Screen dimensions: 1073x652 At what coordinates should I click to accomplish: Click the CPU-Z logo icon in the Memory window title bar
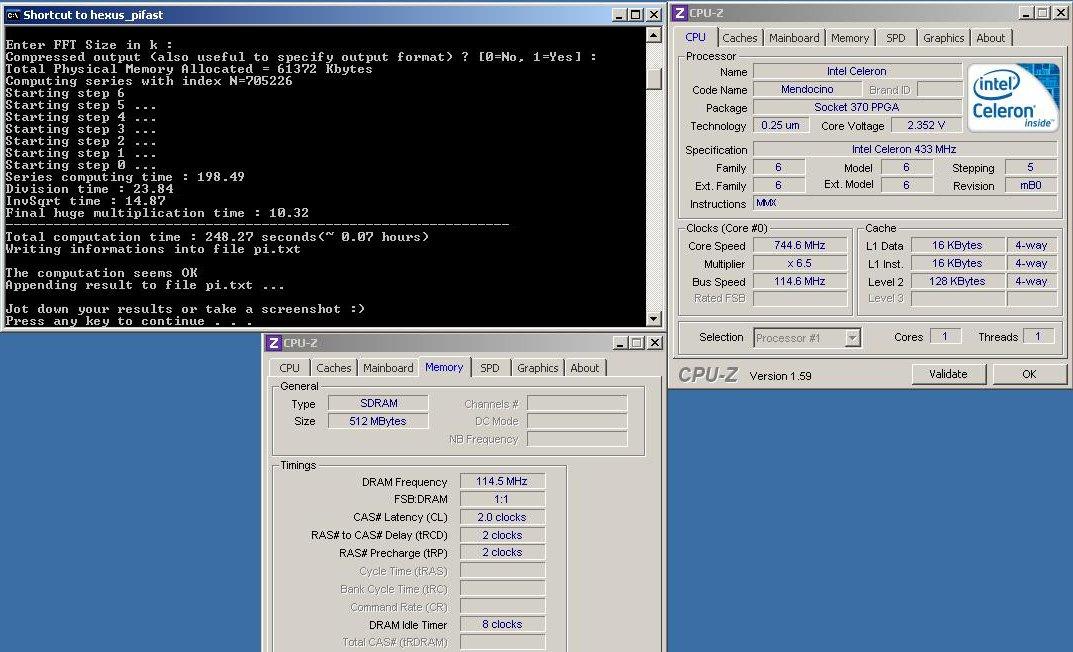tap(274, 343)
